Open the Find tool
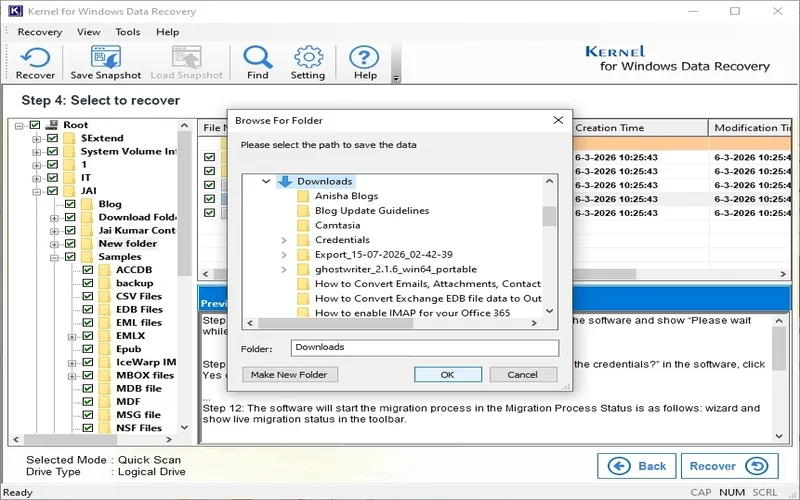This screenshot has width=800, height=500. pos(258,63)
